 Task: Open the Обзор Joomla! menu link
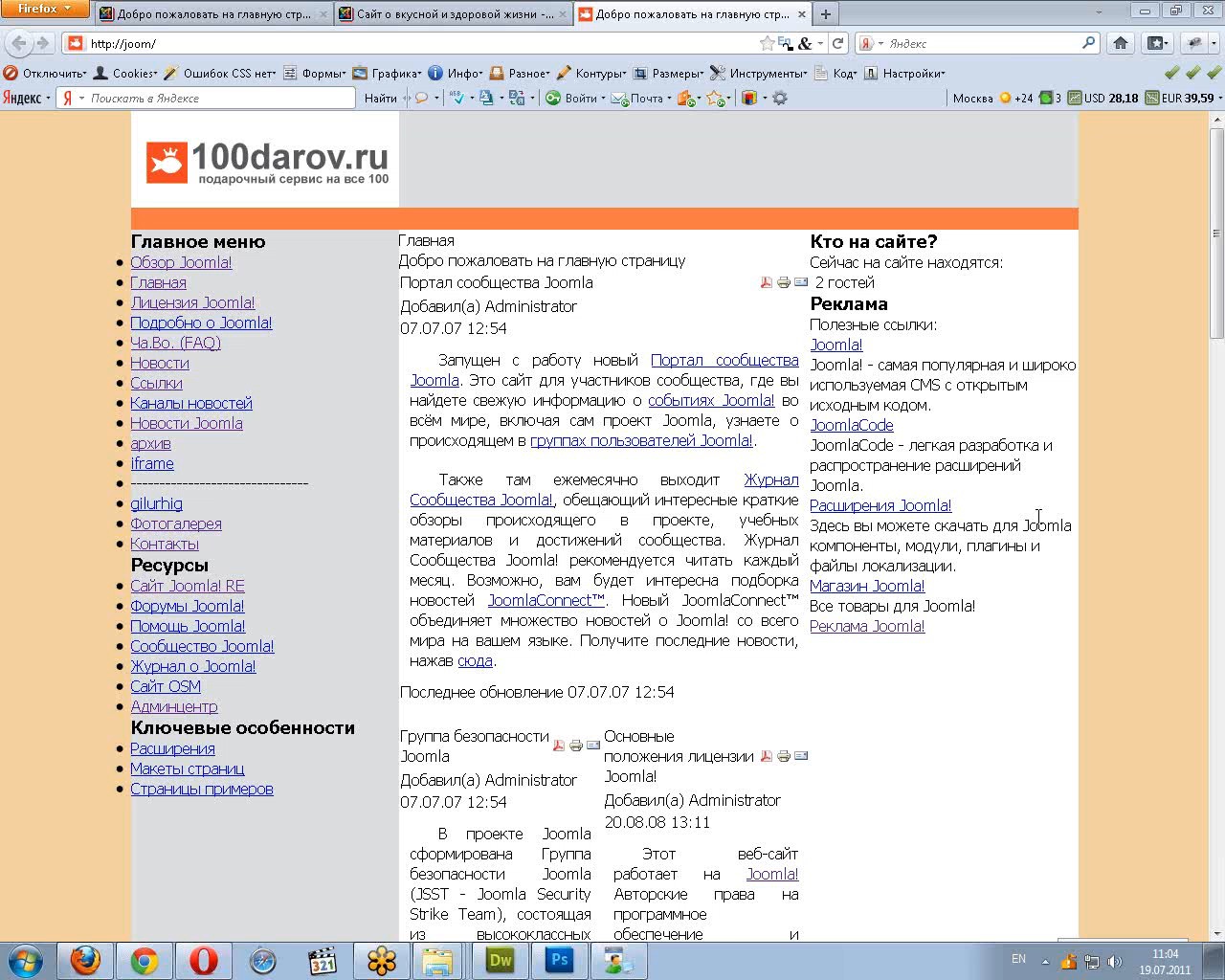pyautogui.click(x=181, y=262)
